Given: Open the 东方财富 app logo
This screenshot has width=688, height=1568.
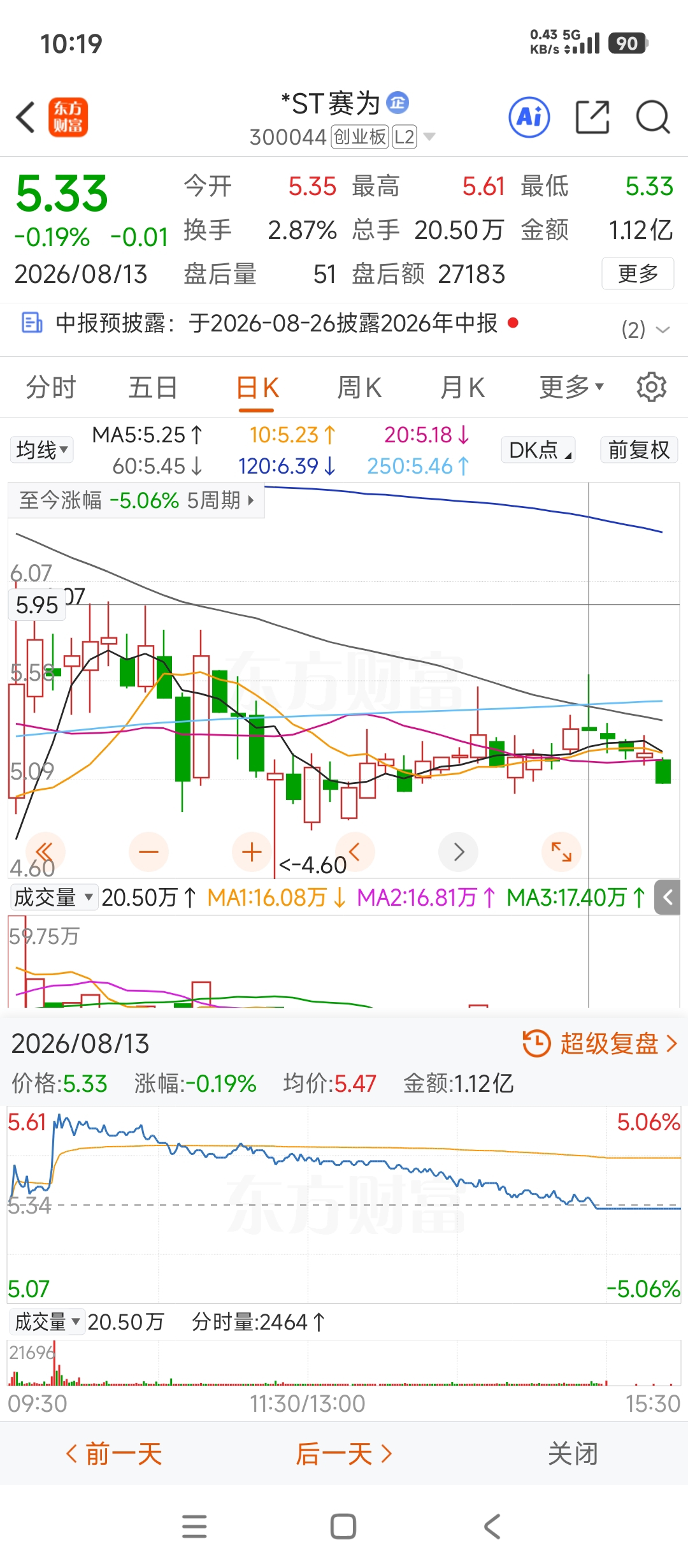Looking at the screenshot, I should [68, 117].
